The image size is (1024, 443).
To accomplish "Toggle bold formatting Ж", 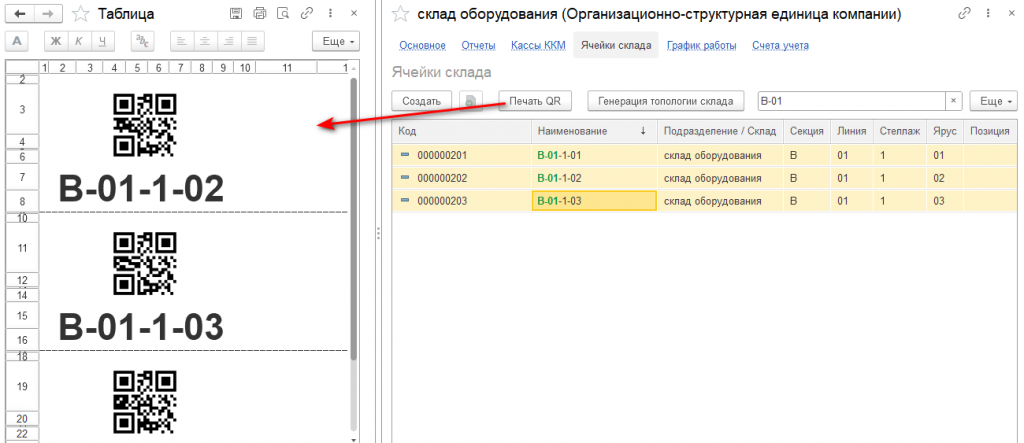I will (x=56, y=41).
